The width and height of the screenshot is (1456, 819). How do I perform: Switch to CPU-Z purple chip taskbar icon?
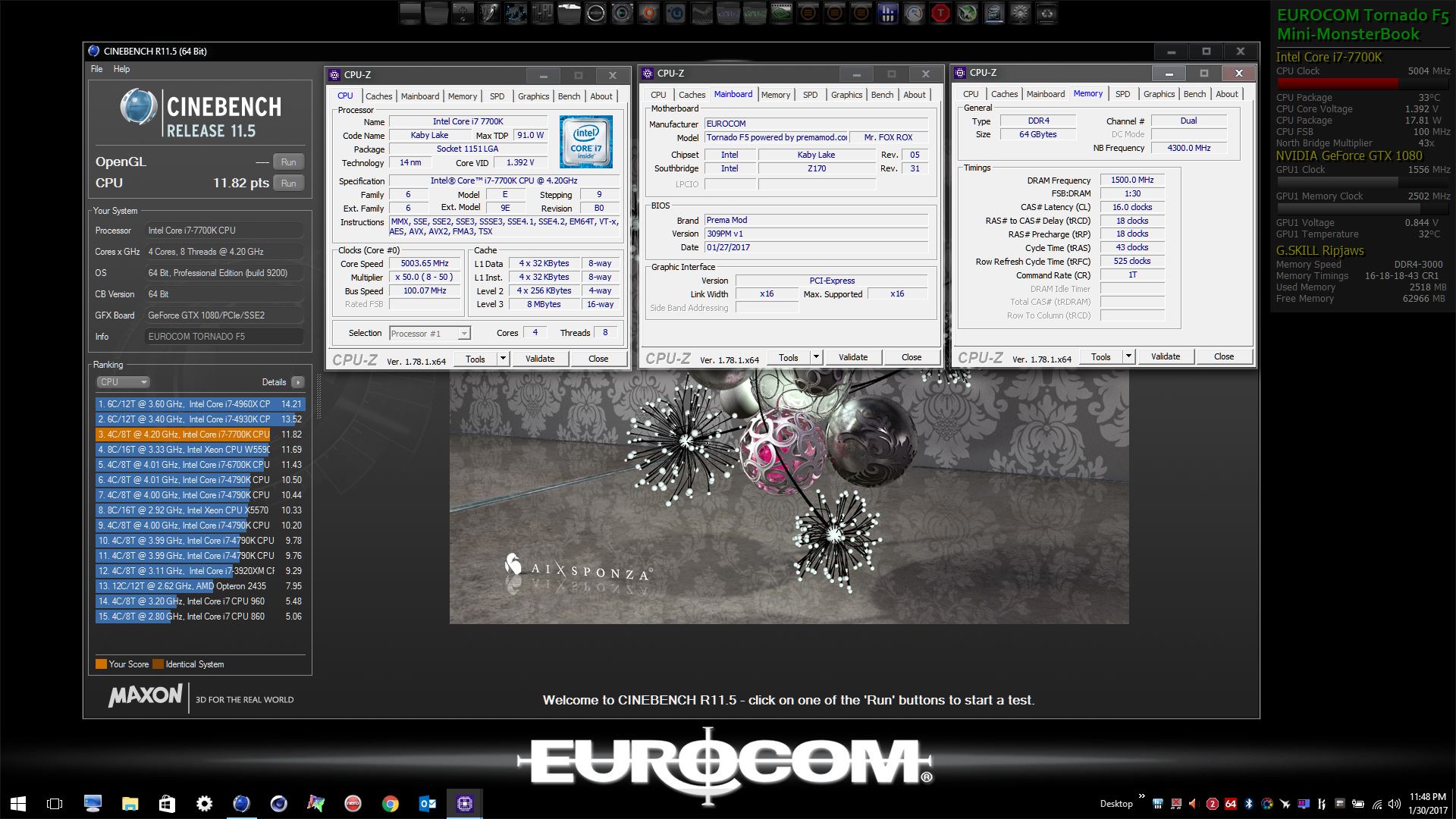coord(464,804)
